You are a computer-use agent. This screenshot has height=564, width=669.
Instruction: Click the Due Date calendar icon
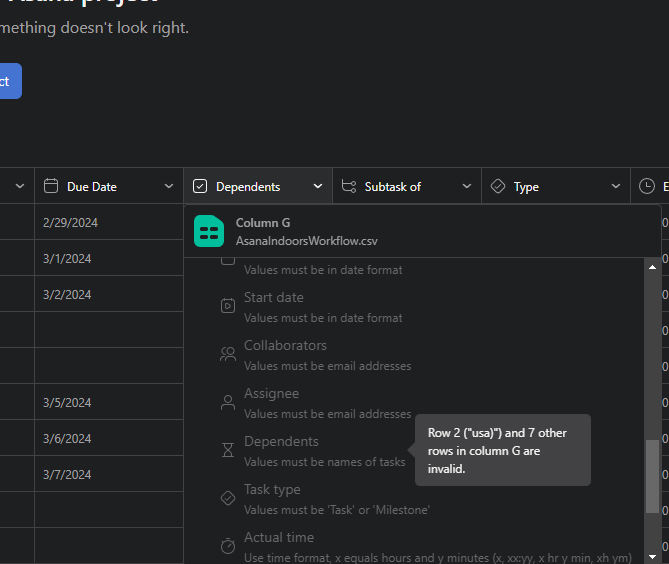(51, 186)
